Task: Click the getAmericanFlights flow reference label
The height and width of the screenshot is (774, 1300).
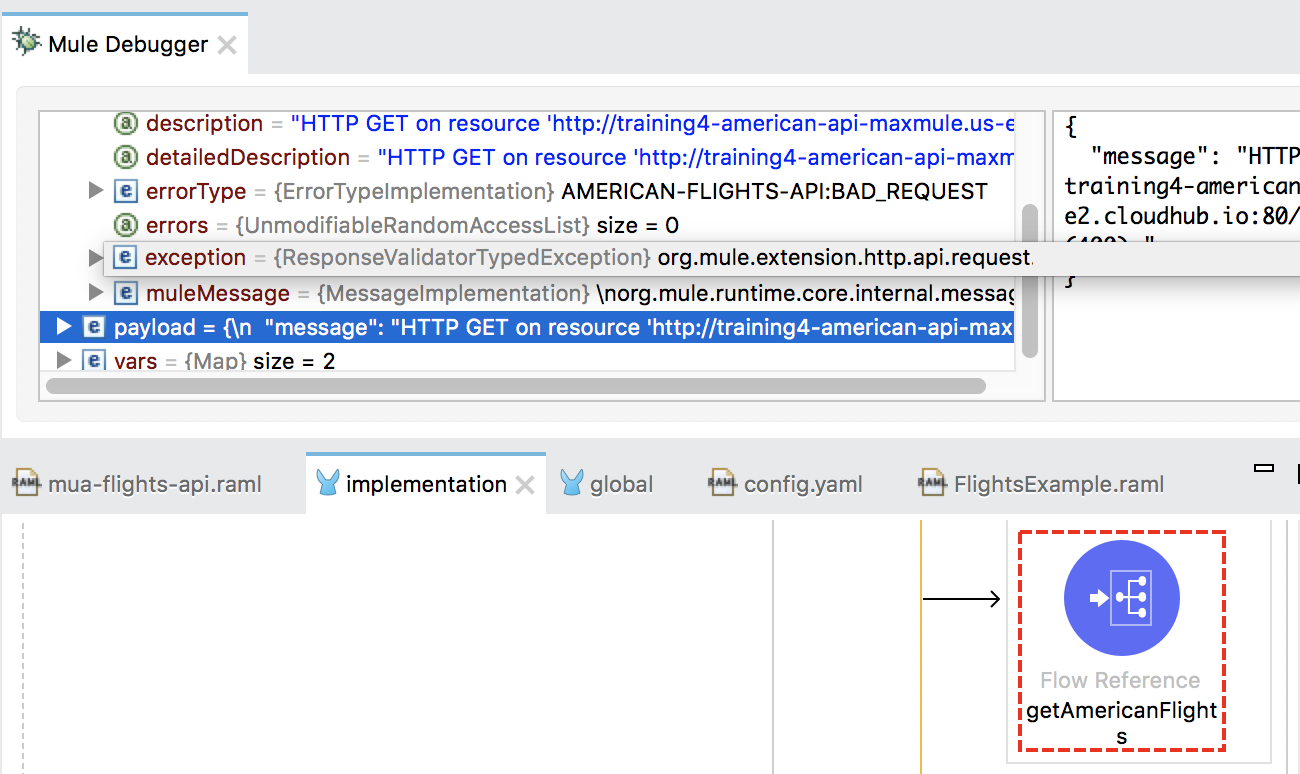Action: tap(1122, 724)
